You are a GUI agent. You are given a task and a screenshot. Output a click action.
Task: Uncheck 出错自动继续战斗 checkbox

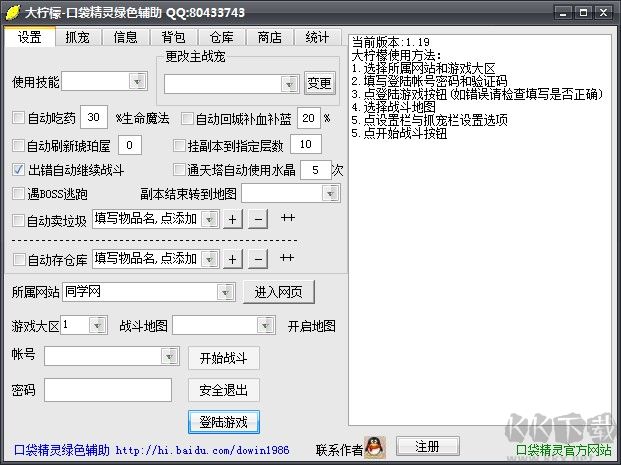18,170
